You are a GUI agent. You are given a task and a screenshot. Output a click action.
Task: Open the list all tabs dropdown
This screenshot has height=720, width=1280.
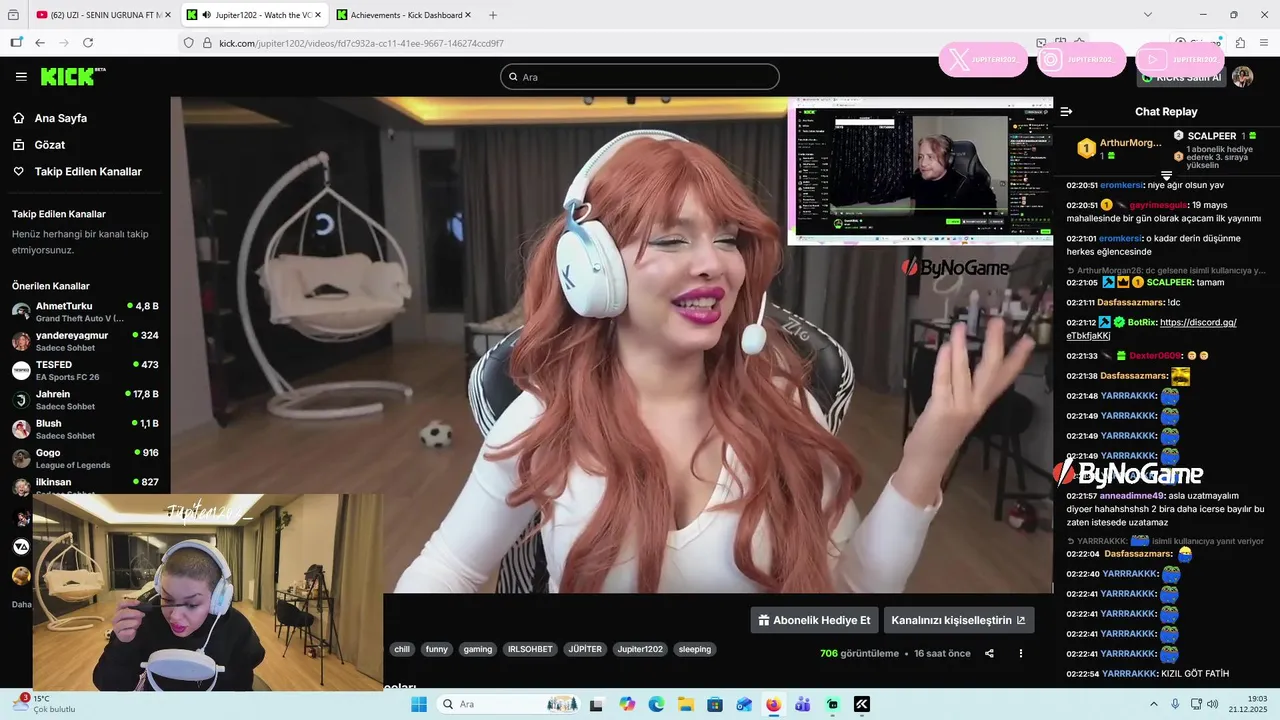(x=1148, y=15)
